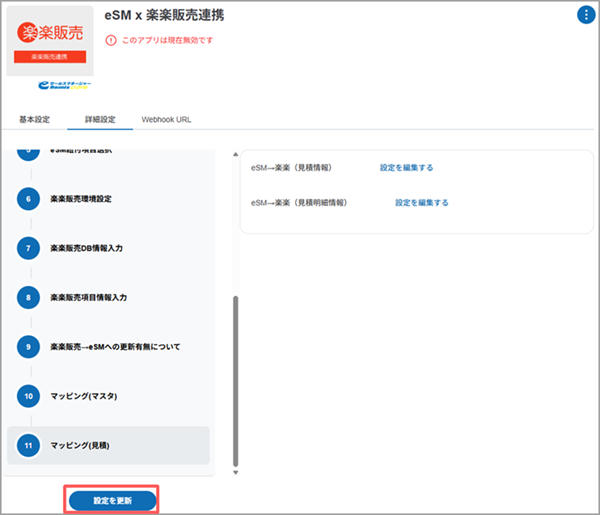The width and height of the screenshot is (600, 515).
Task: Click the step 11 number circle
Action: 30,445
